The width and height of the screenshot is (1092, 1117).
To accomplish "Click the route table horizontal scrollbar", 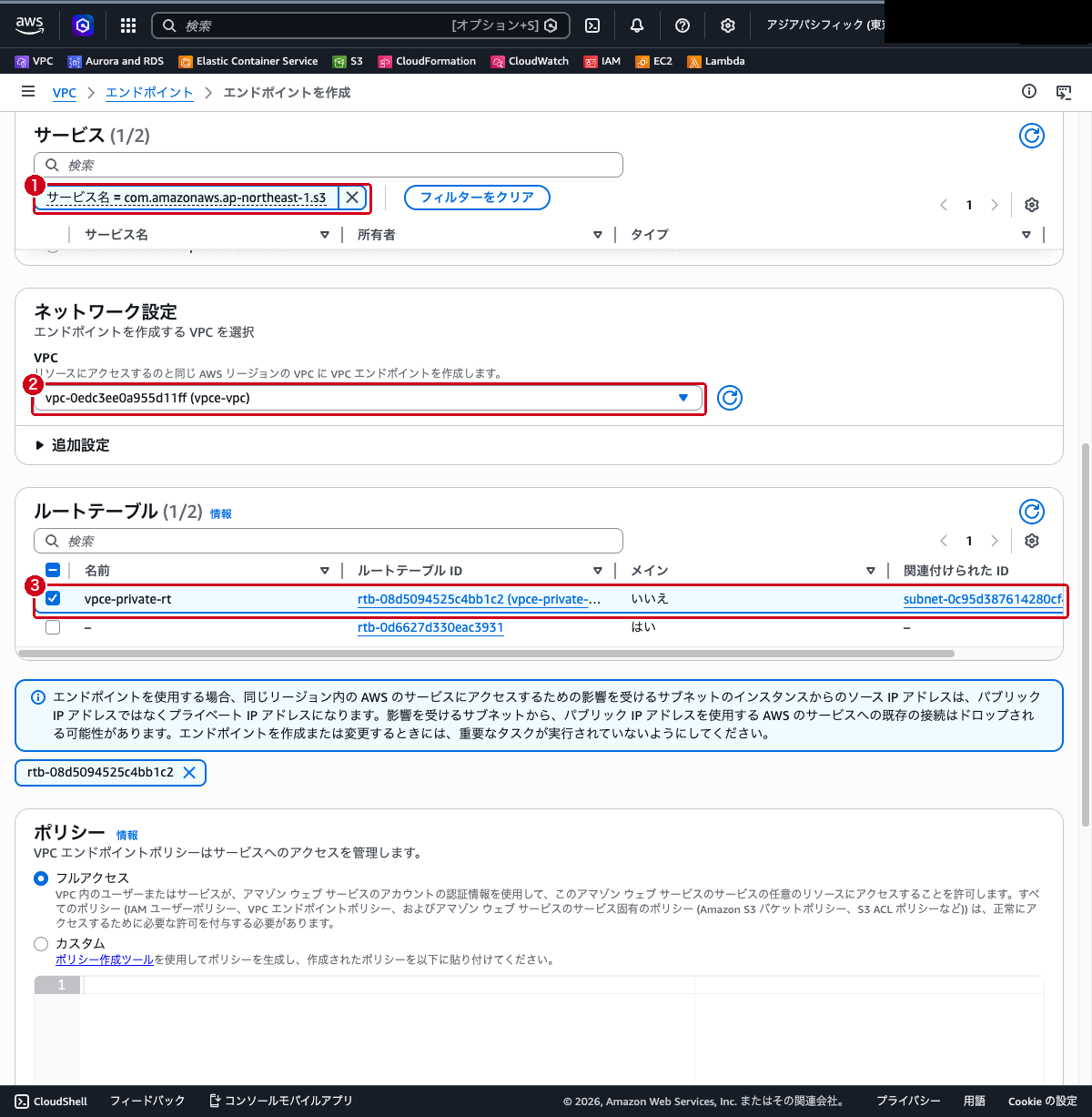I will [x=486, y=654].
